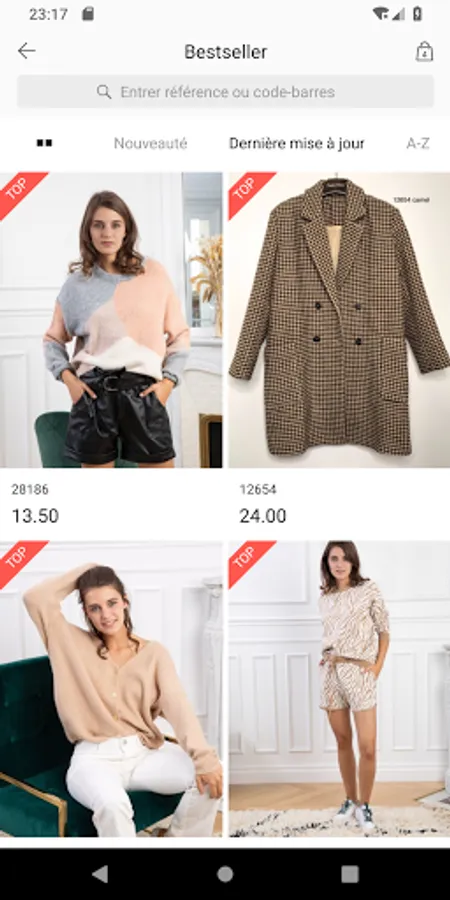Open reference 28186 product link
The width and height of the screenshot is (450, 900).
[x=30, y=490]
